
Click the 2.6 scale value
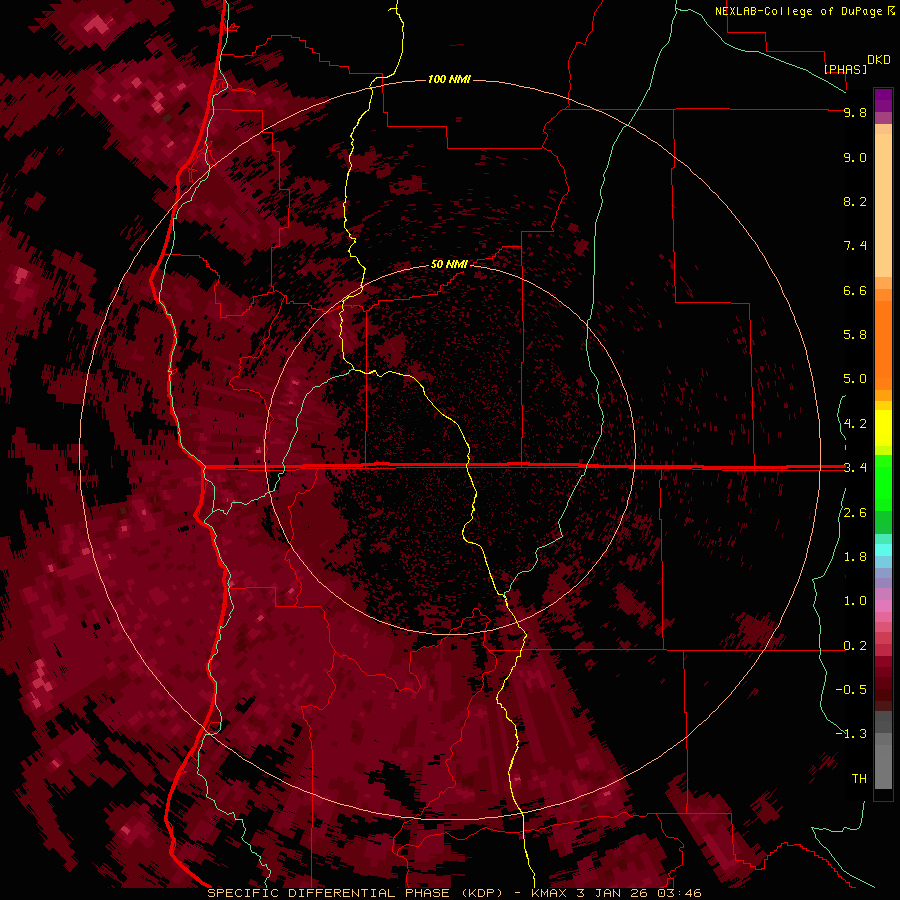(x=855, y=513)
